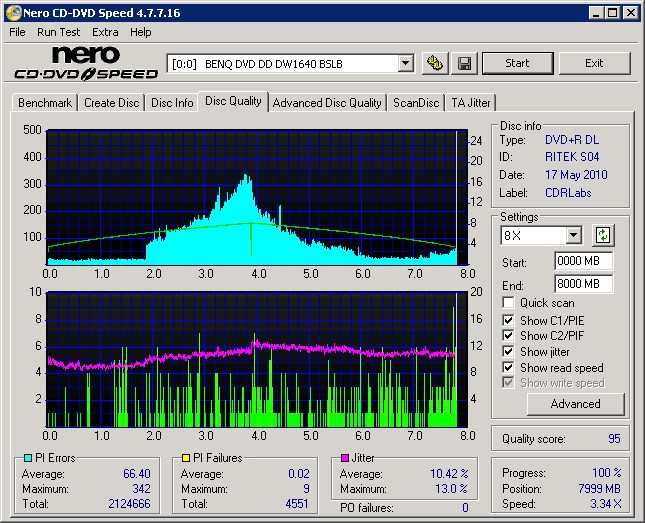Click the drive options icon beside drive dropdown
The image size is (645, 523).
pyautogui.click(x=434, y=63)
